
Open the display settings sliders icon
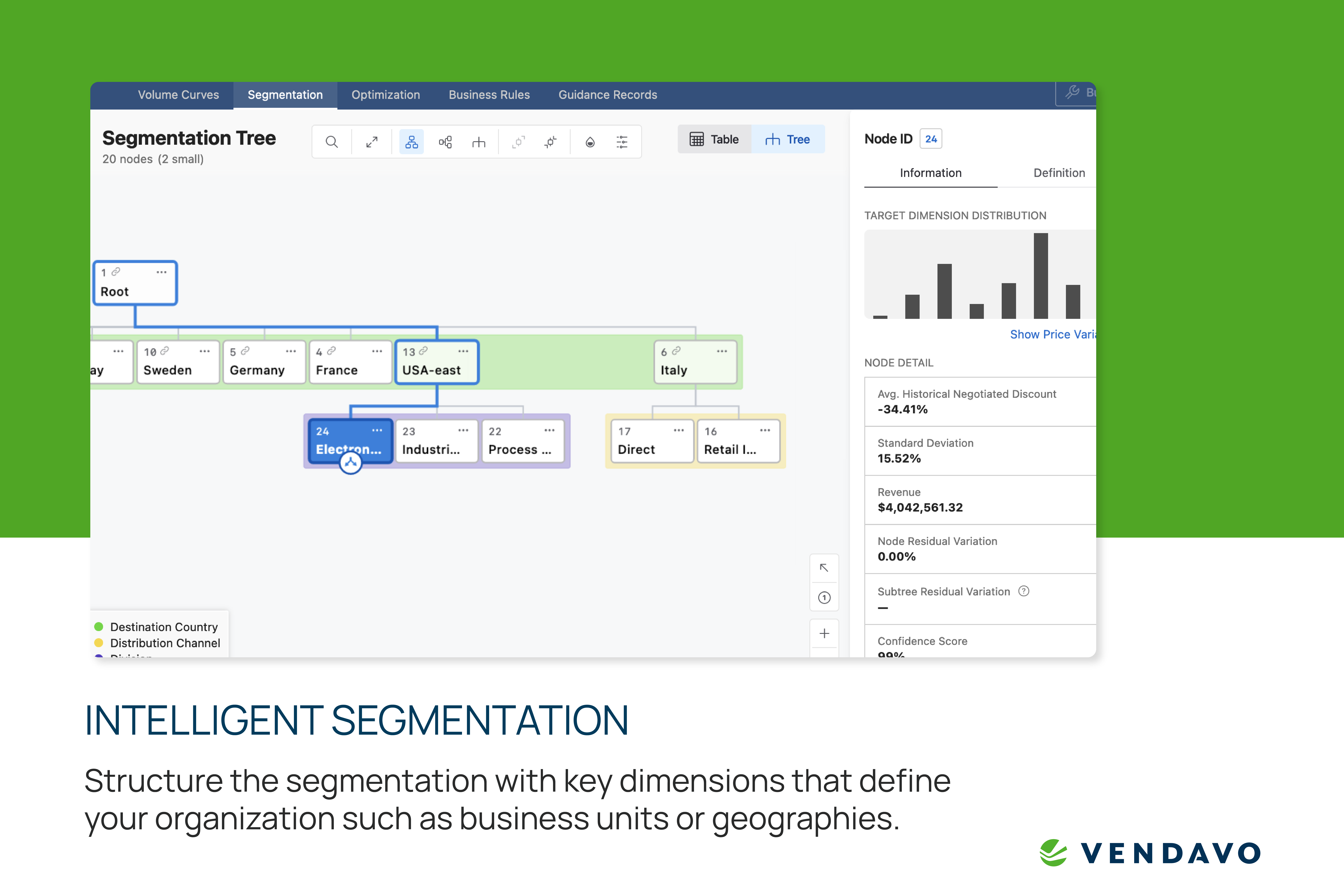point(622,142)
